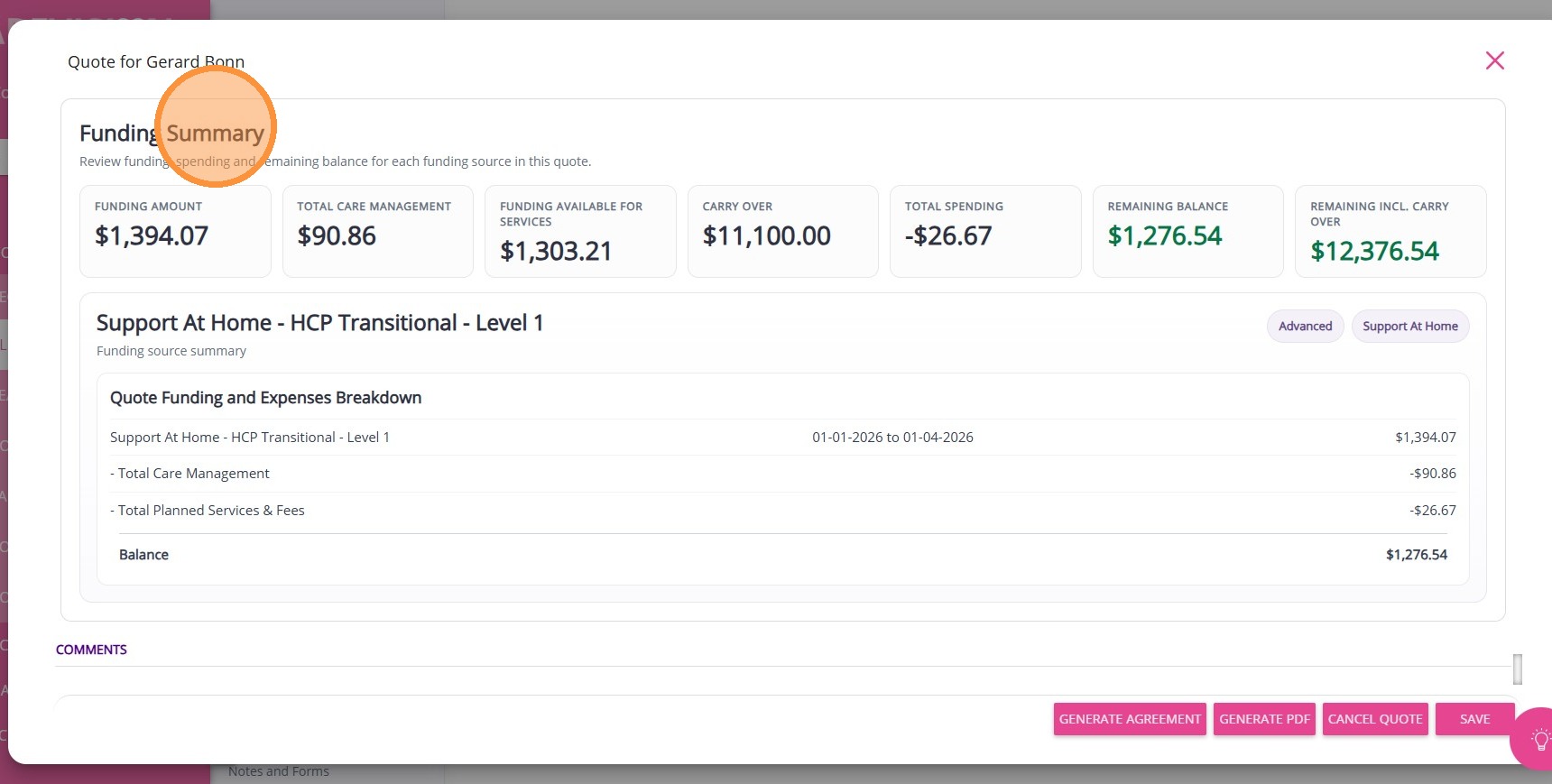Close the quote dialog with the X

point(1494,60)
